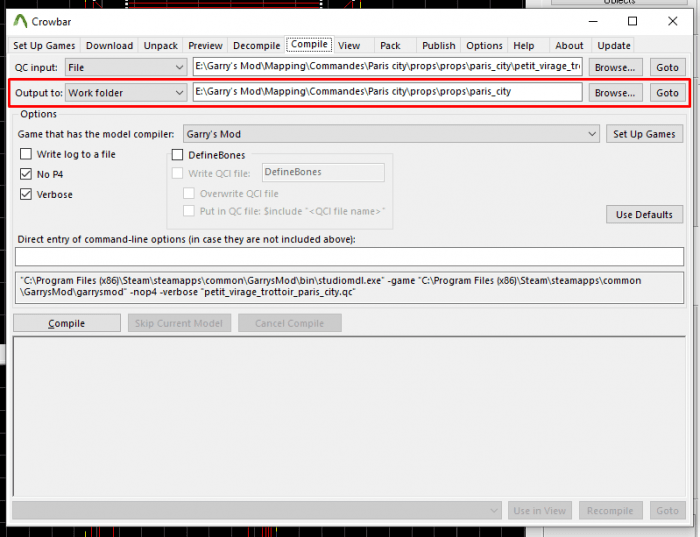Disable the Verbose checkbox

26,194
